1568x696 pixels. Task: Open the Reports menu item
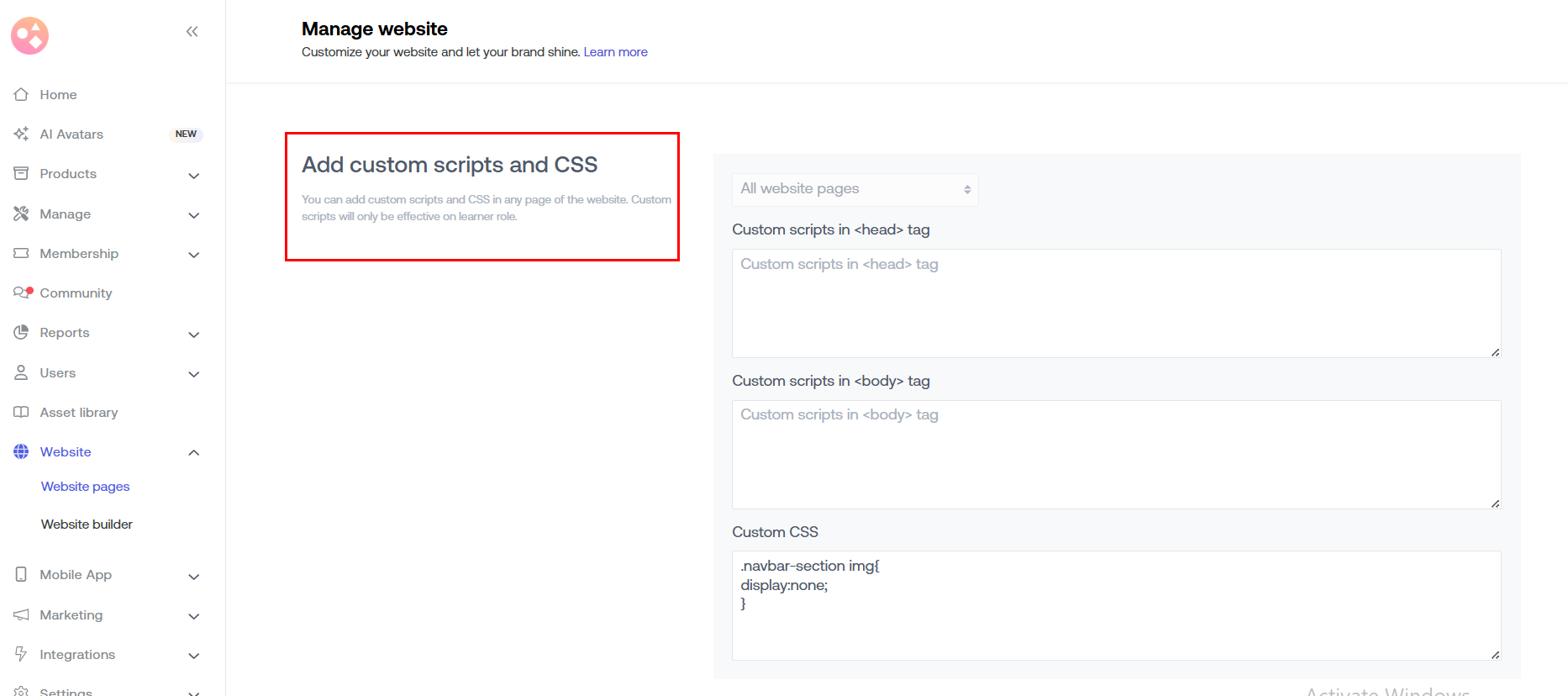[x=65, y=333]
